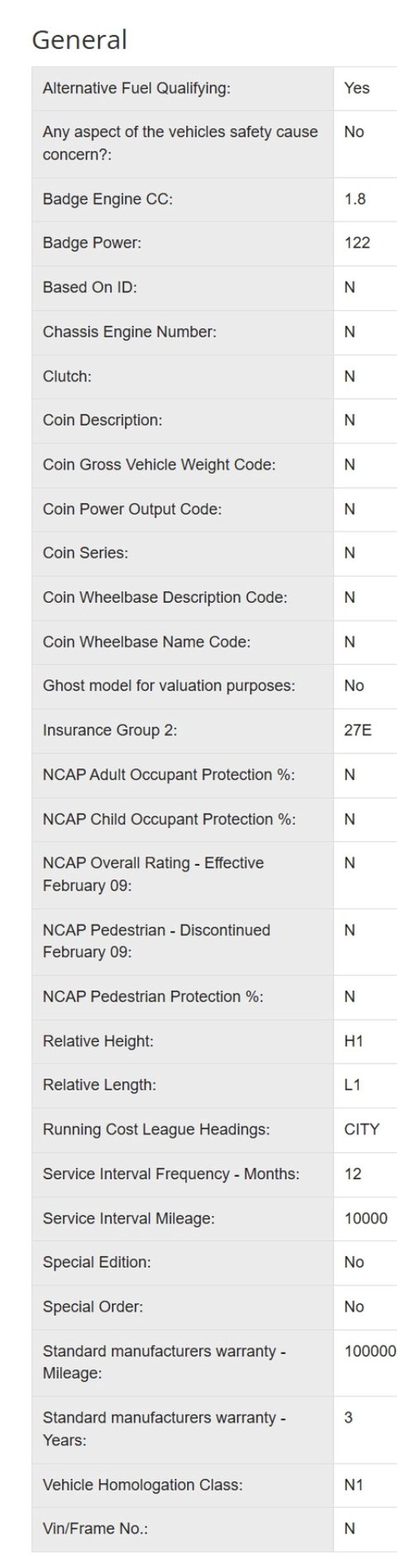
Task: Click the Badge Engine CC value 1.8
Action: (355, 198)
